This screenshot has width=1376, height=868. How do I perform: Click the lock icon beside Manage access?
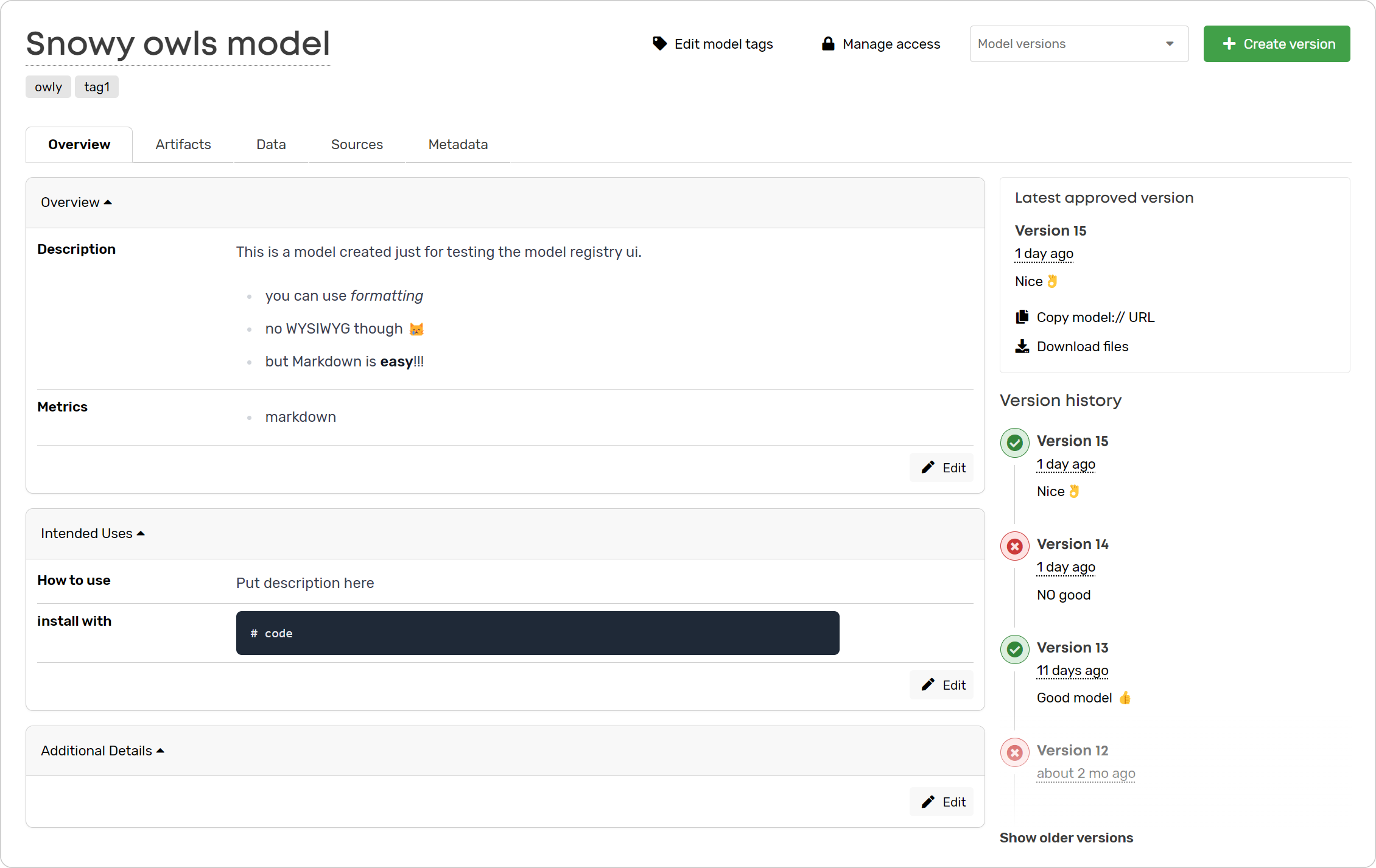point(828,43)
